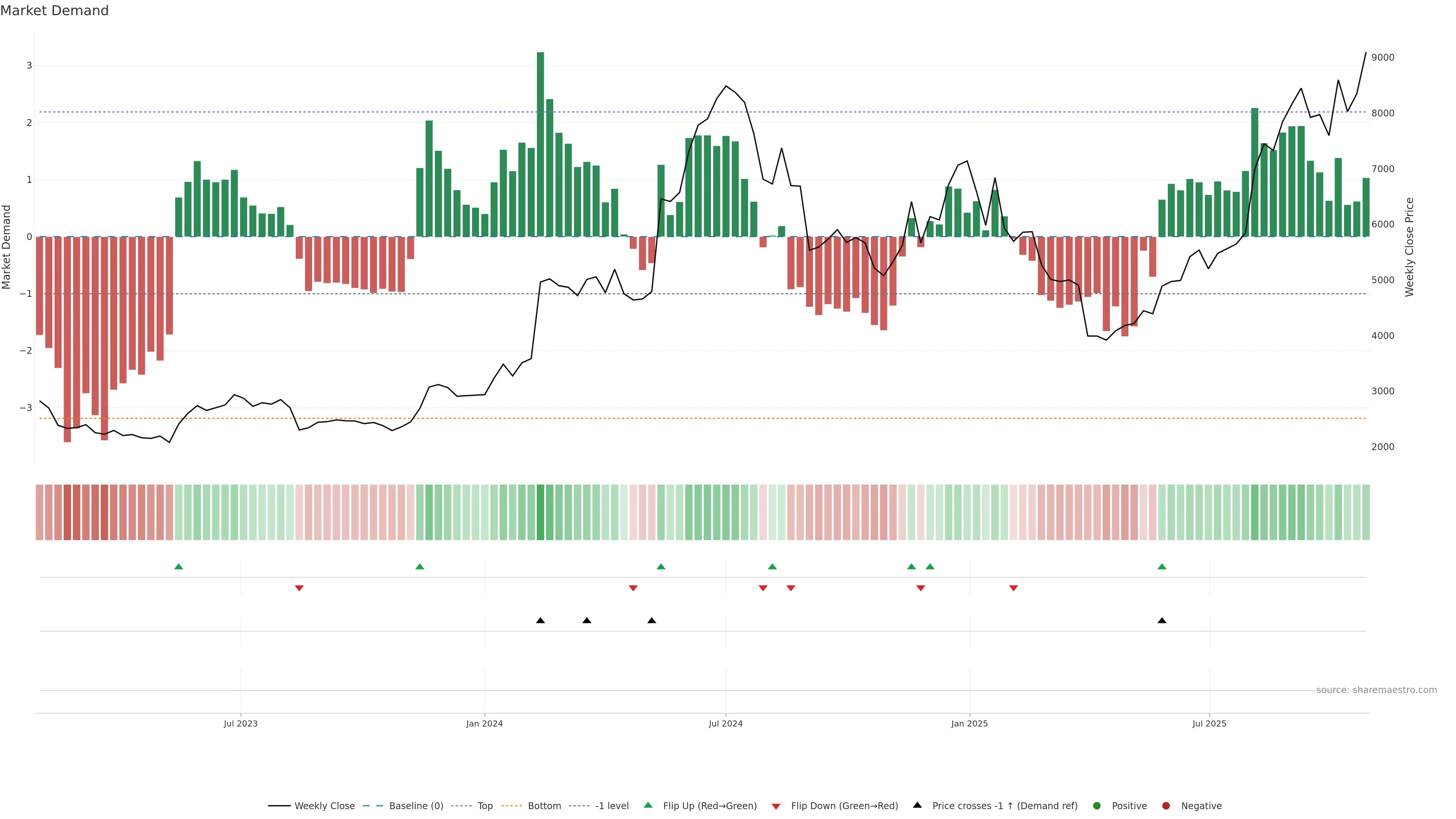
Task: Click the darkest green heatmap cell
Action: 540,512
